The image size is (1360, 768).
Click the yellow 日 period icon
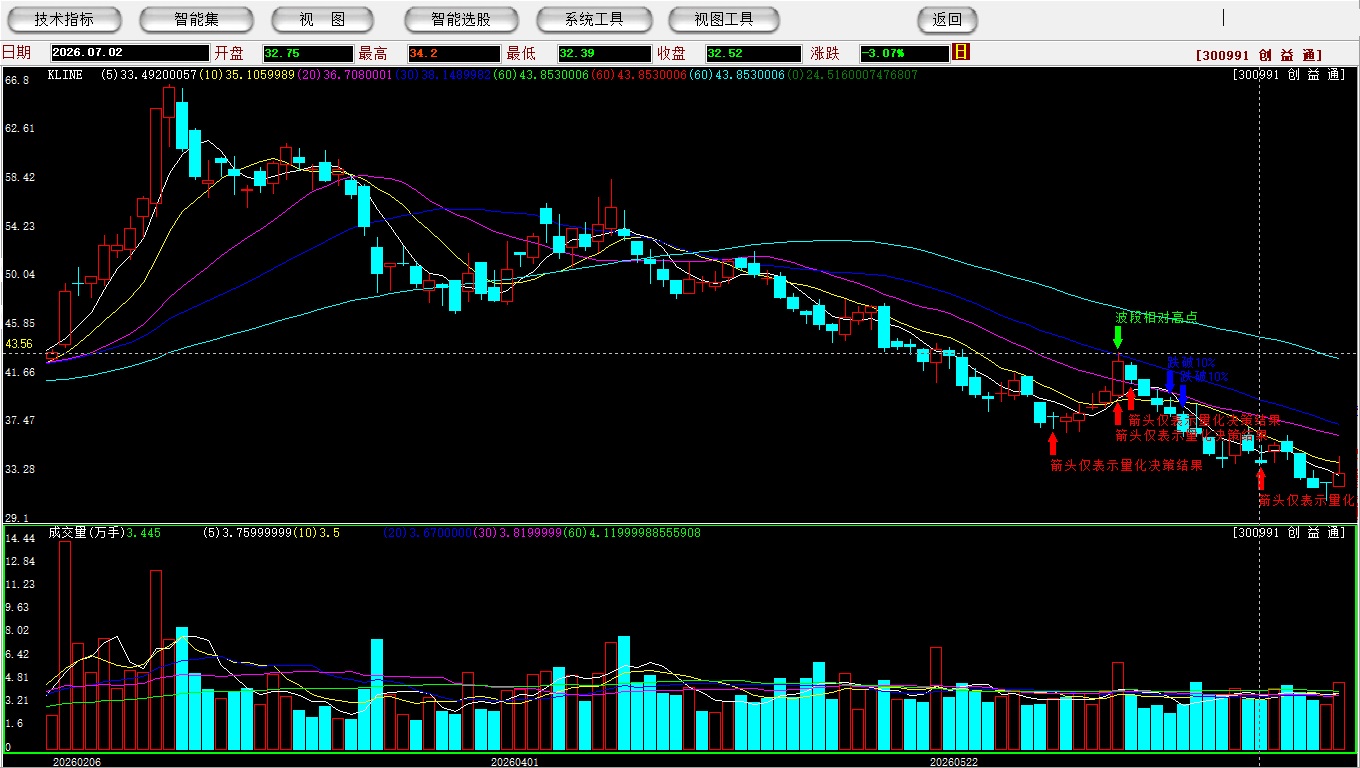961,52
